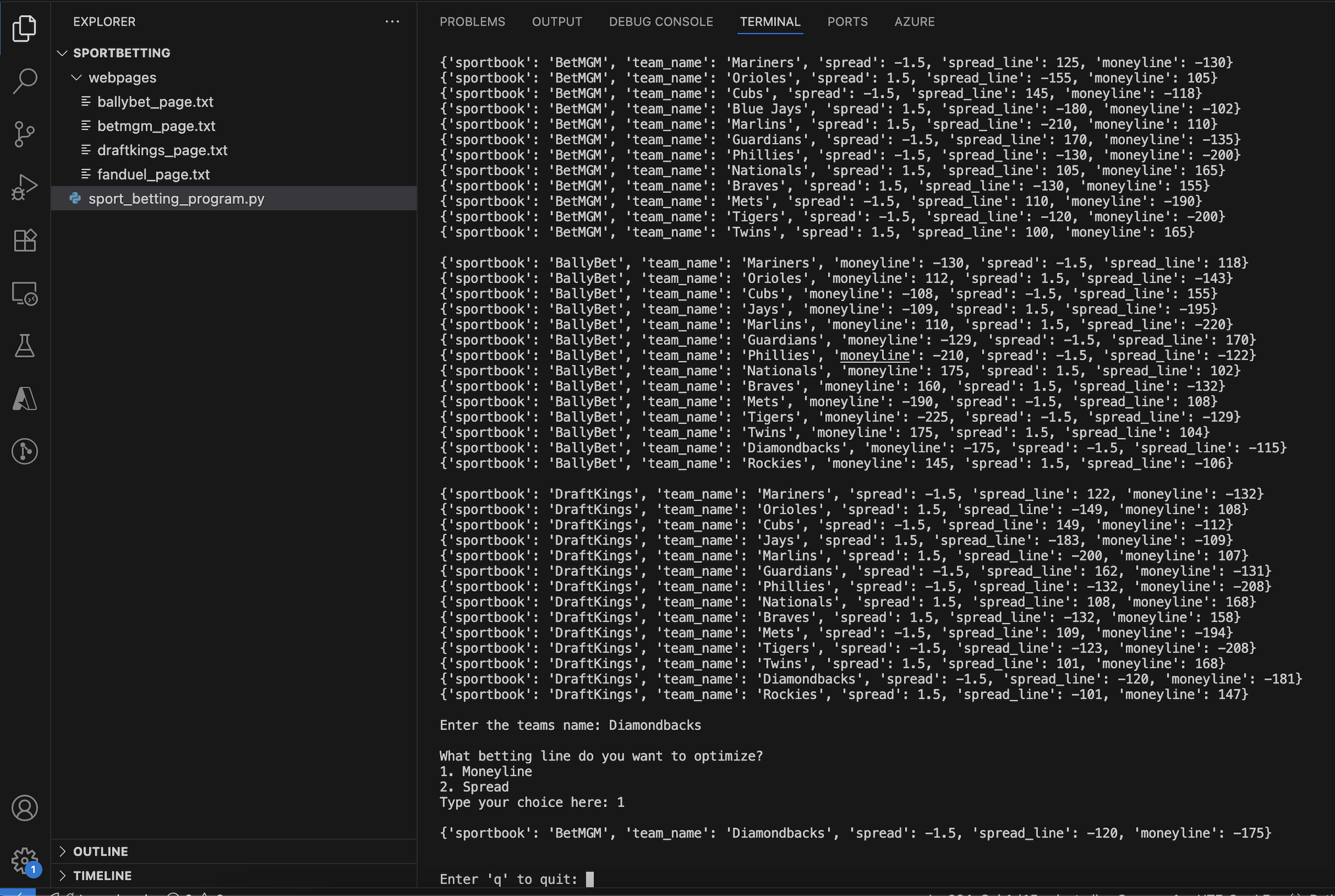Select sport_betting_program.py in the explorer
Screen dimensions: 1335x896
tap(233, 198)
